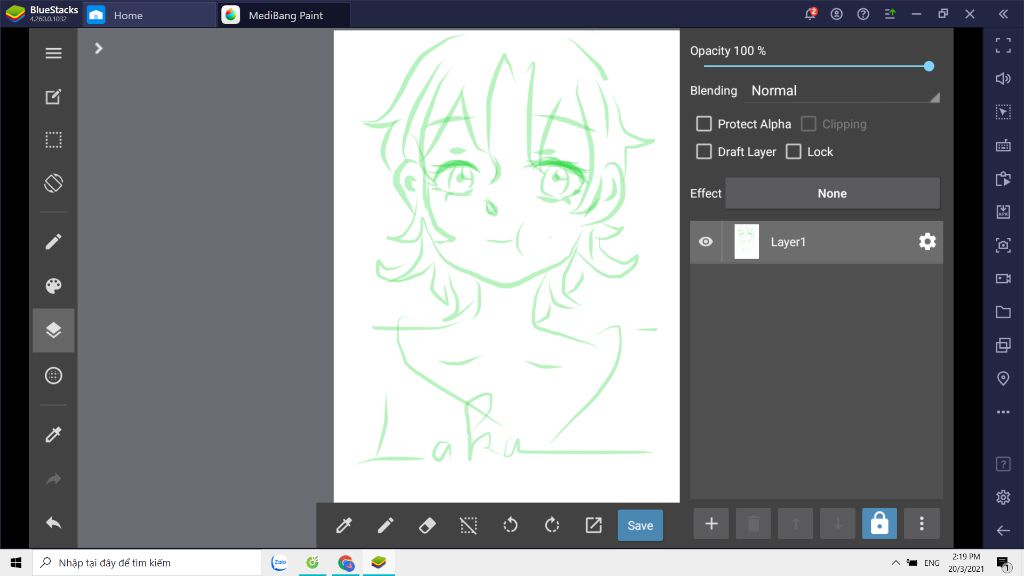This screenshot has height=576, width=1024.
Task: Click the rotate canvas icon
Action: point(54,183)
